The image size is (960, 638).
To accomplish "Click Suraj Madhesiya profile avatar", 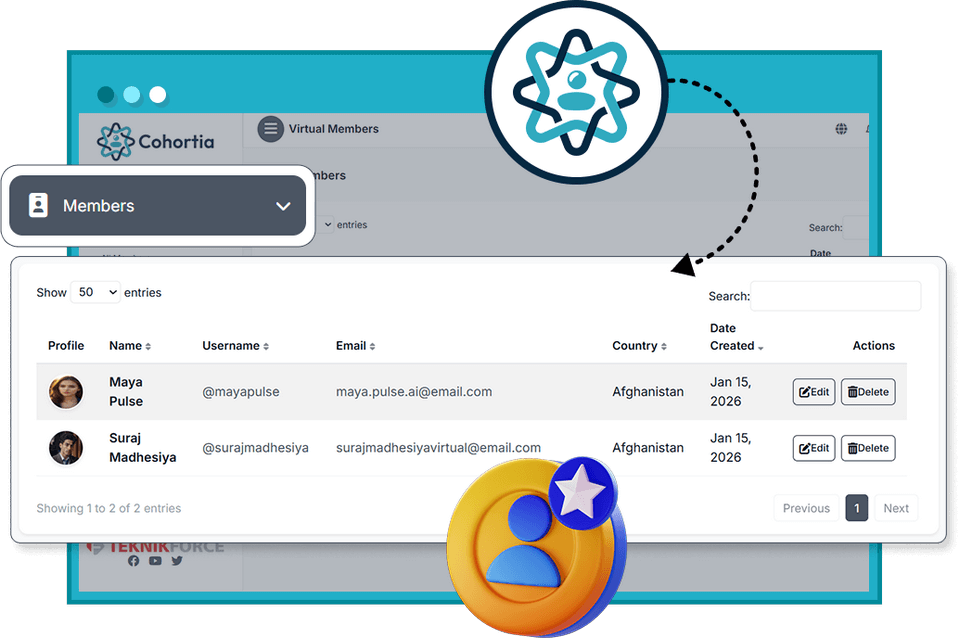I will tap(66, 448).
